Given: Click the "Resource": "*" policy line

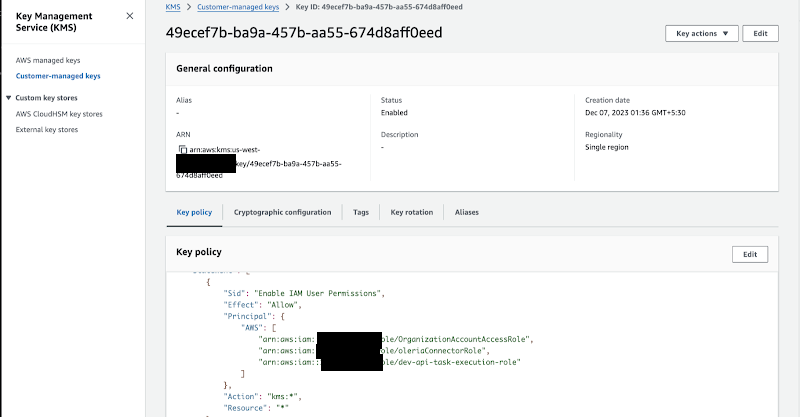Looking at the screenshot, I should 256,408.
